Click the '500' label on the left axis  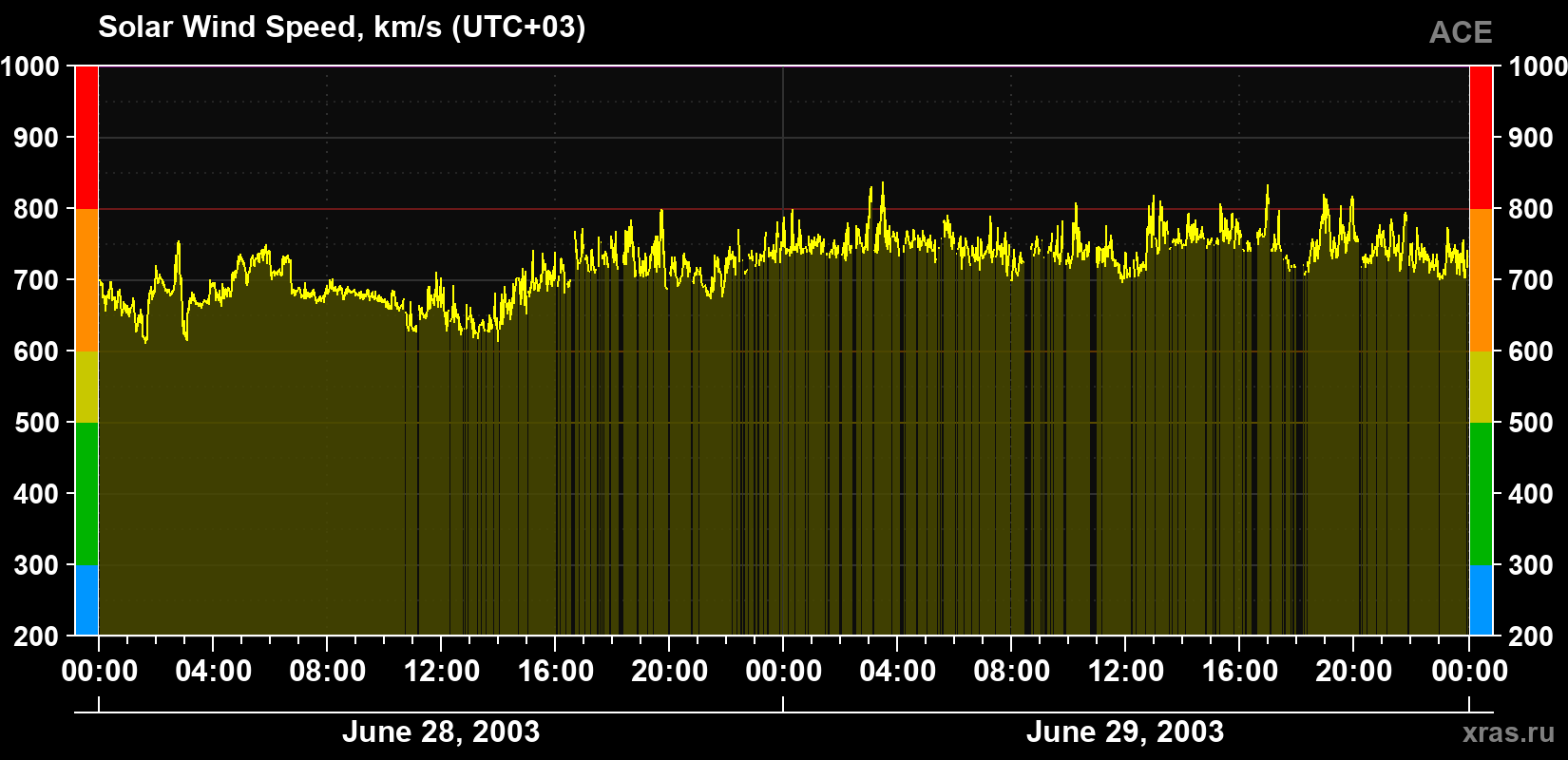click(36, 423)
